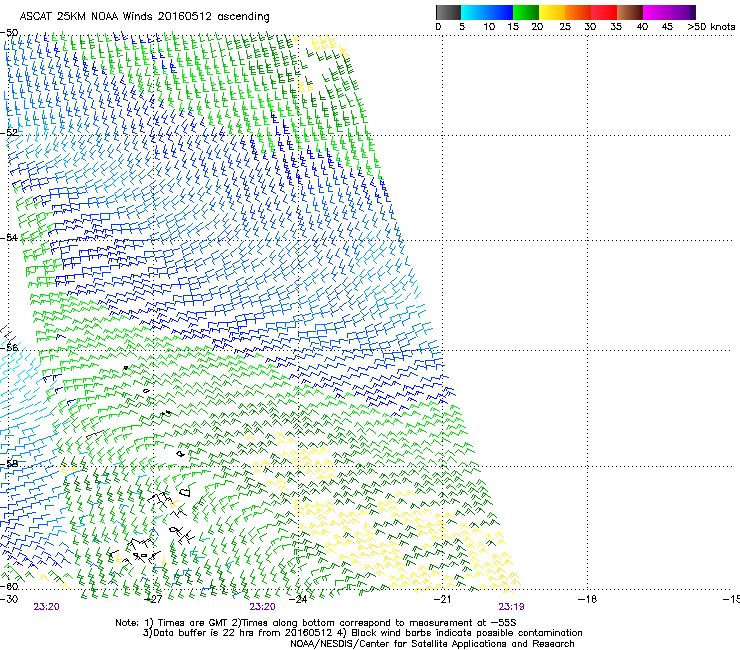Screen dimensions: 740x650
Task: Click note 'Times along bottom correspond to measurement at -55S'
Action: tap(378, 623)
